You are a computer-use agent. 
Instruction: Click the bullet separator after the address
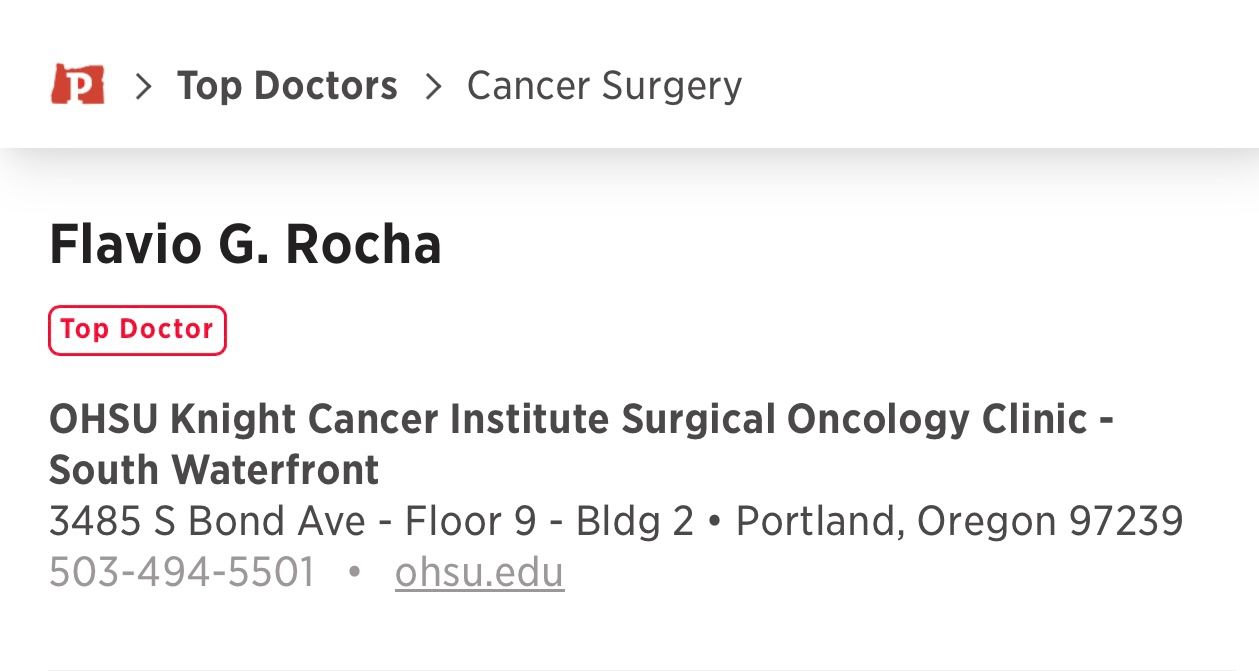point(716,520)
